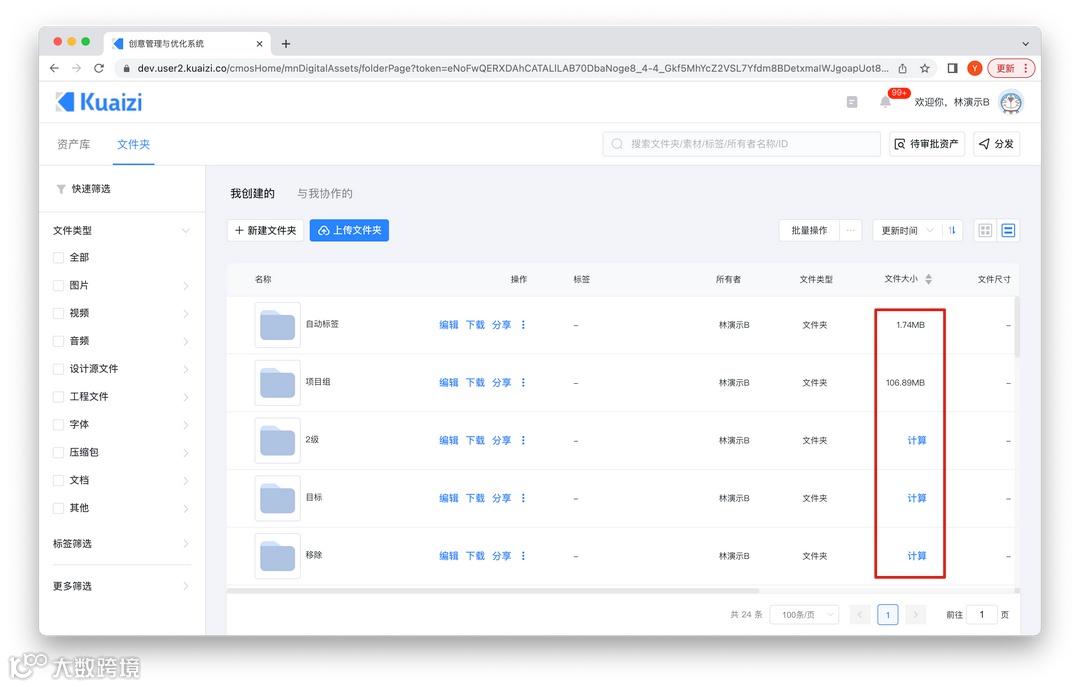Open more actions for 自动标签 folder

point(521,324)
